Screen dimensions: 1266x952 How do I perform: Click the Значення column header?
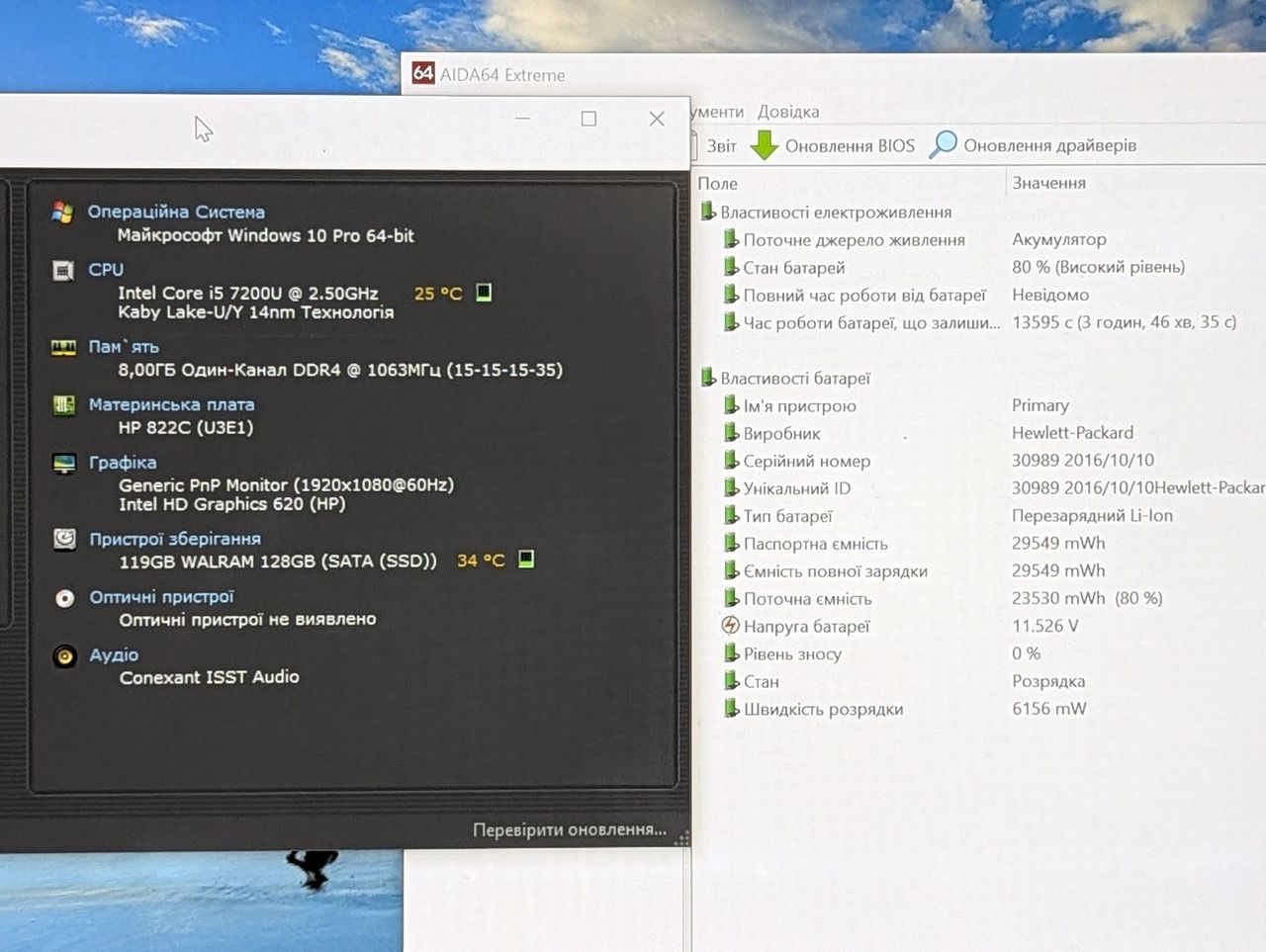1048,183
